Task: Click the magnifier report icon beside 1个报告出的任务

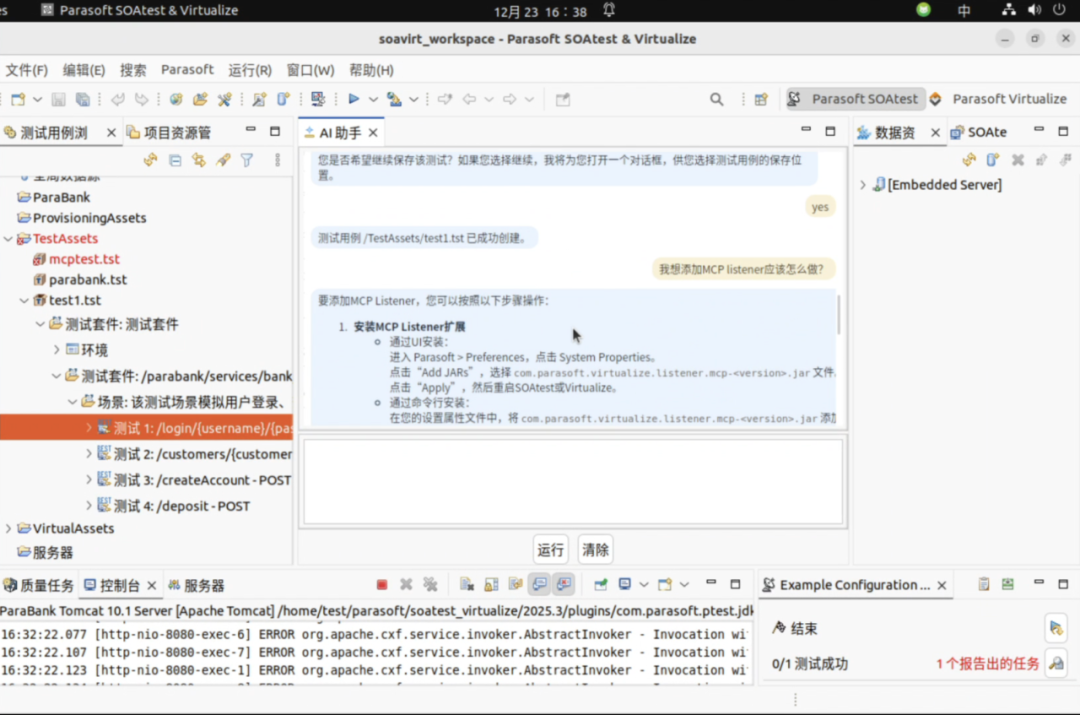Action: (x=1056, y=664)
